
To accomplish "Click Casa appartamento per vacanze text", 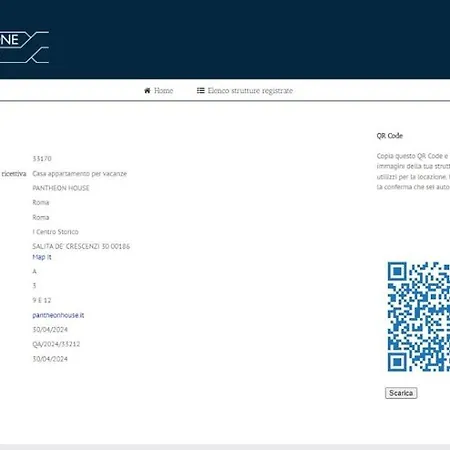I will (80, 174).
